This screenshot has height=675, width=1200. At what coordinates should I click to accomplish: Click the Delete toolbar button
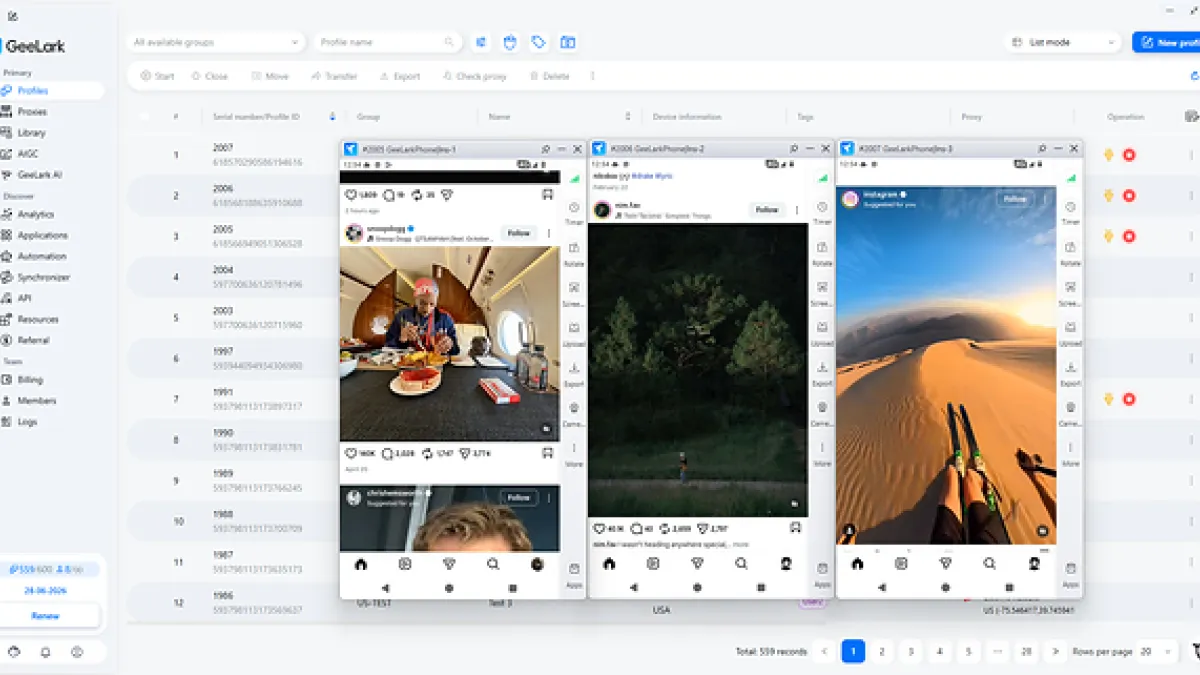point(549,76)
